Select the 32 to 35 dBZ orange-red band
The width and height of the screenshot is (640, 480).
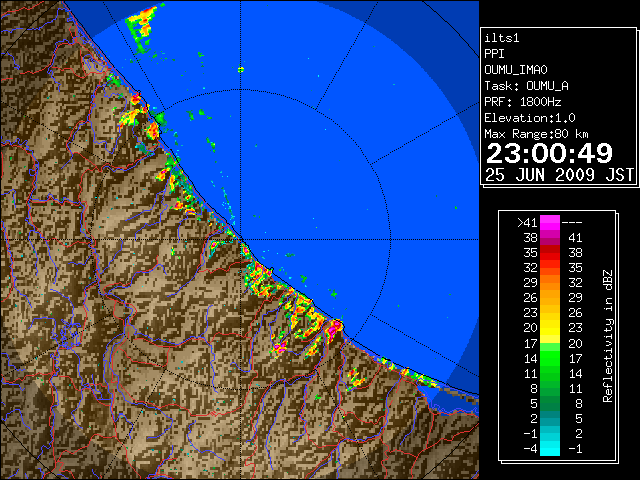(x=550, y=268)
